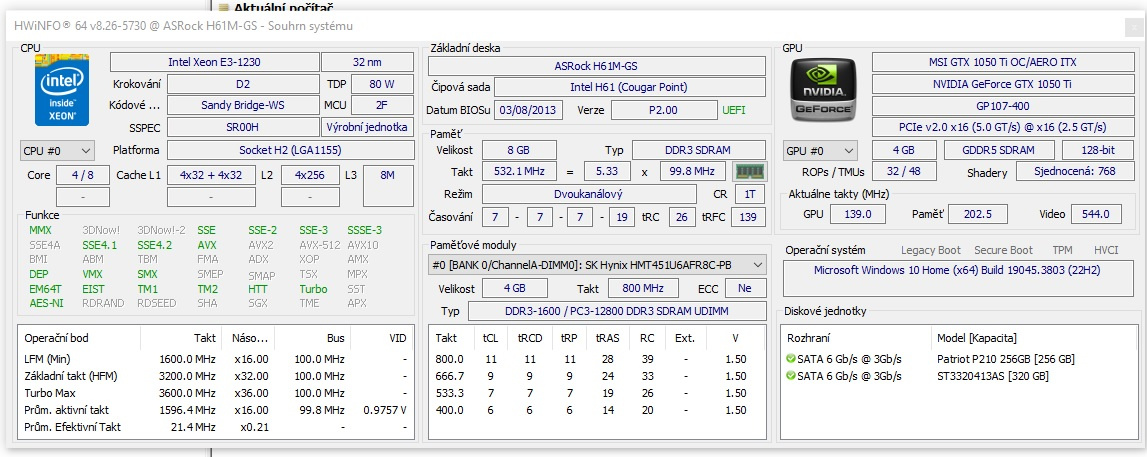Image resolution: width=1147 pixels, height=457 pixels.
Task: Click the tRFC value 139
Action: click(x=748, y=217)
